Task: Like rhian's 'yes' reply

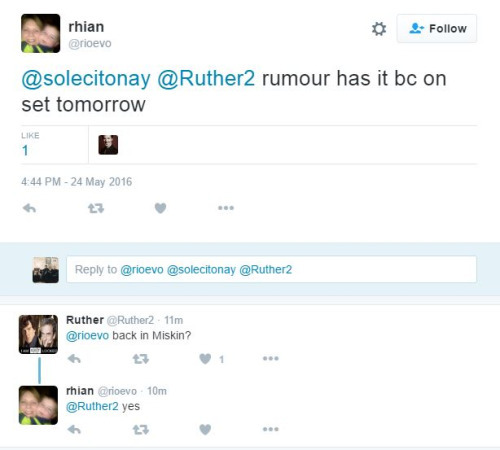Action: 205,429
